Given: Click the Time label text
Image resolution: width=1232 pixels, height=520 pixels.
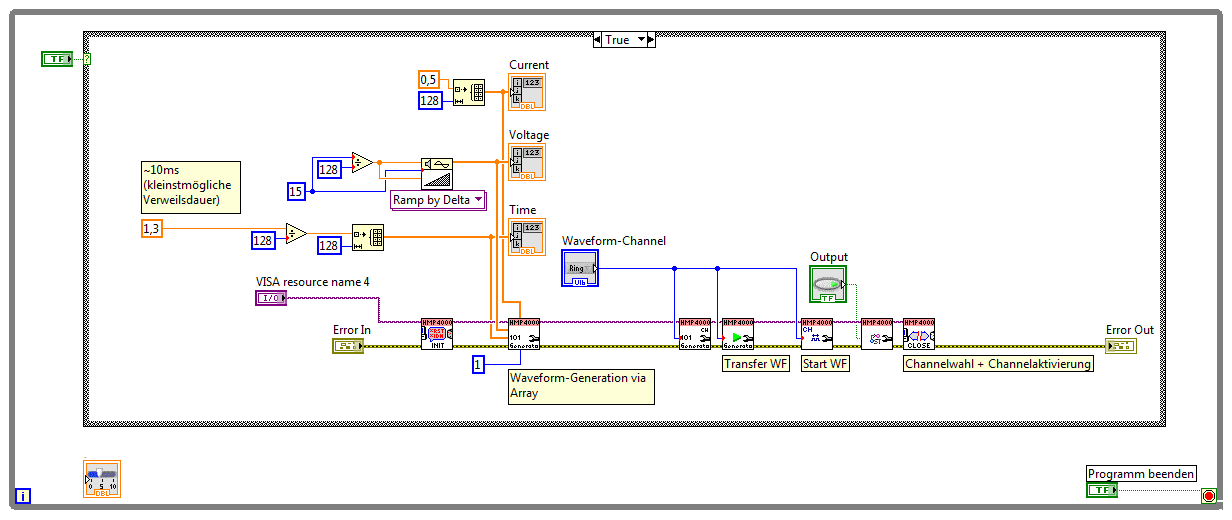Looking at the screenshot, I should pos(523,210).
